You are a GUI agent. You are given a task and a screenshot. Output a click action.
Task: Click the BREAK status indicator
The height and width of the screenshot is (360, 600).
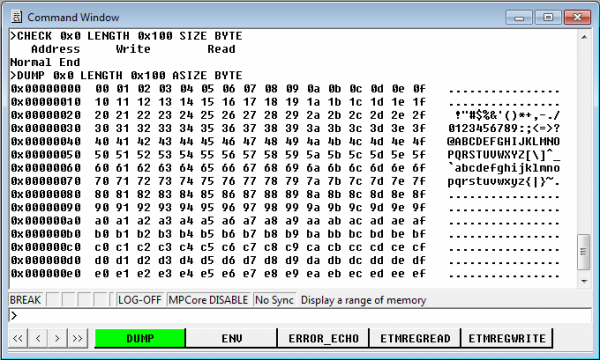(x=26, y=300)
